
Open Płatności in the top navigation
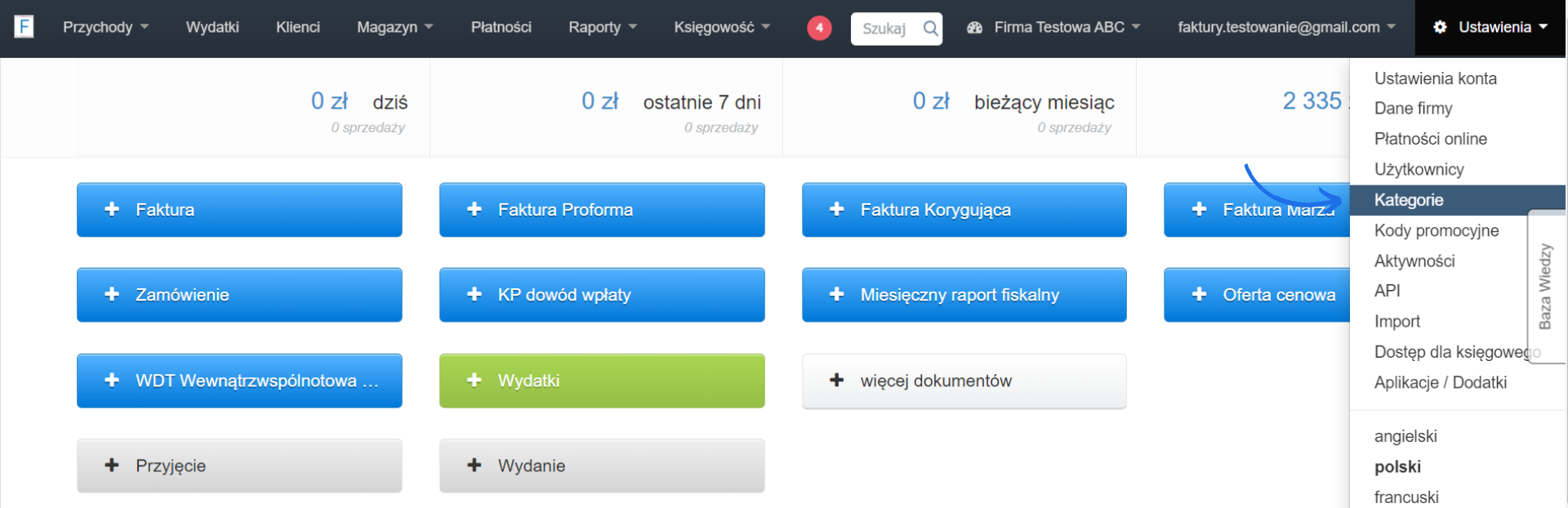[501, 27]
